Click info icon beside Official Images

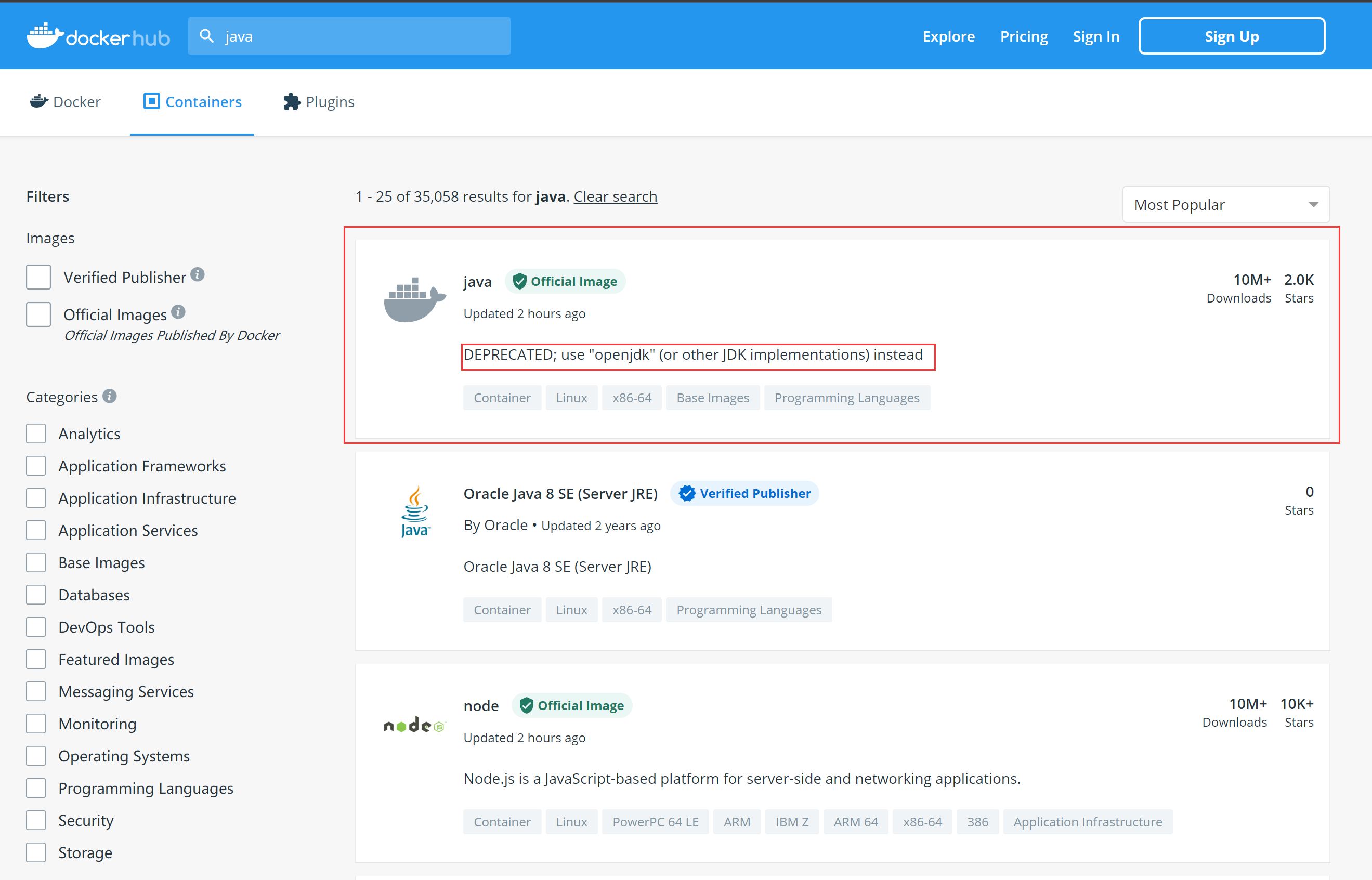178,312
